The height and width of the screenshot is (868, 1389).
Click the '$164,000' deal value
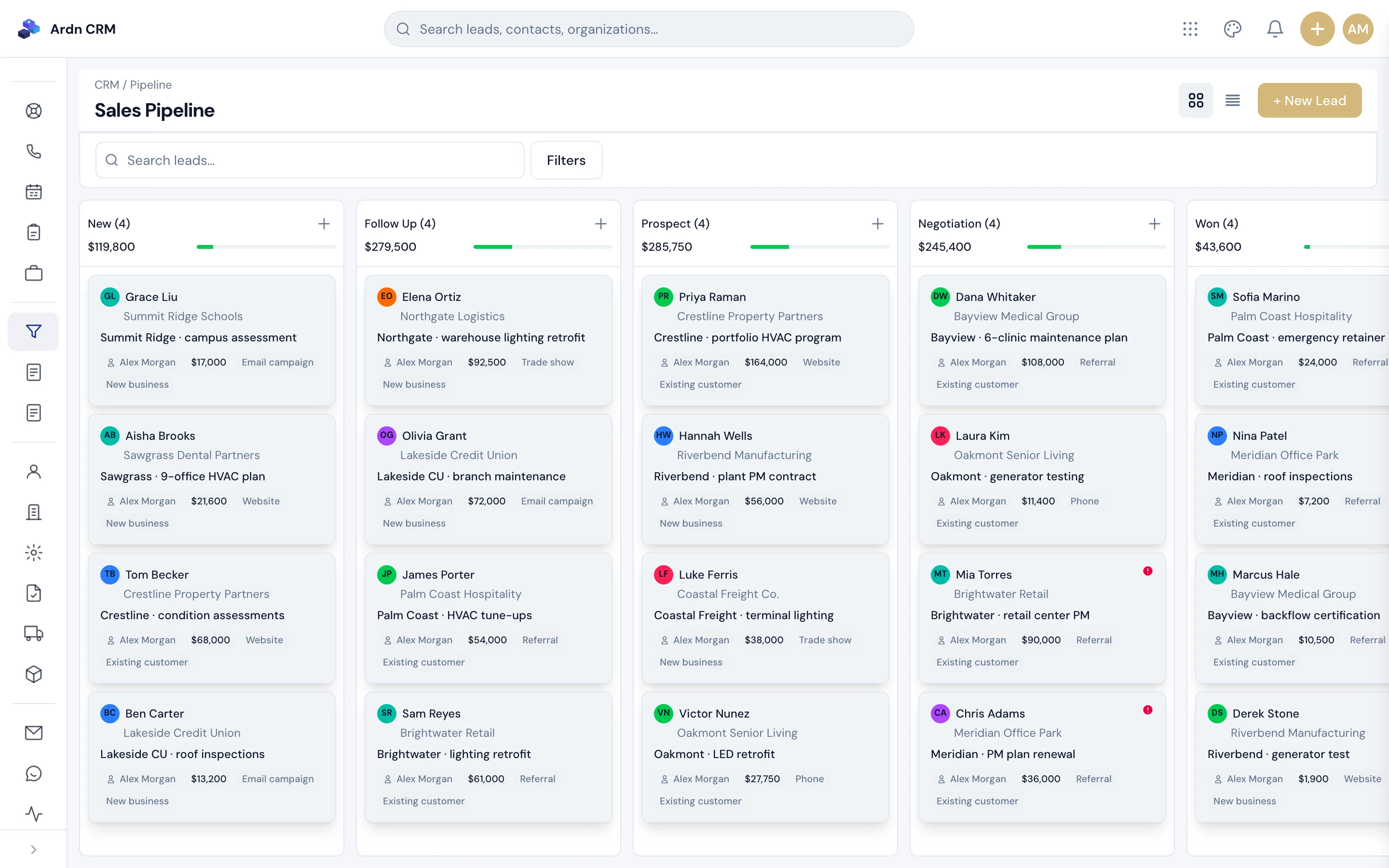click(x=766, y=362)
